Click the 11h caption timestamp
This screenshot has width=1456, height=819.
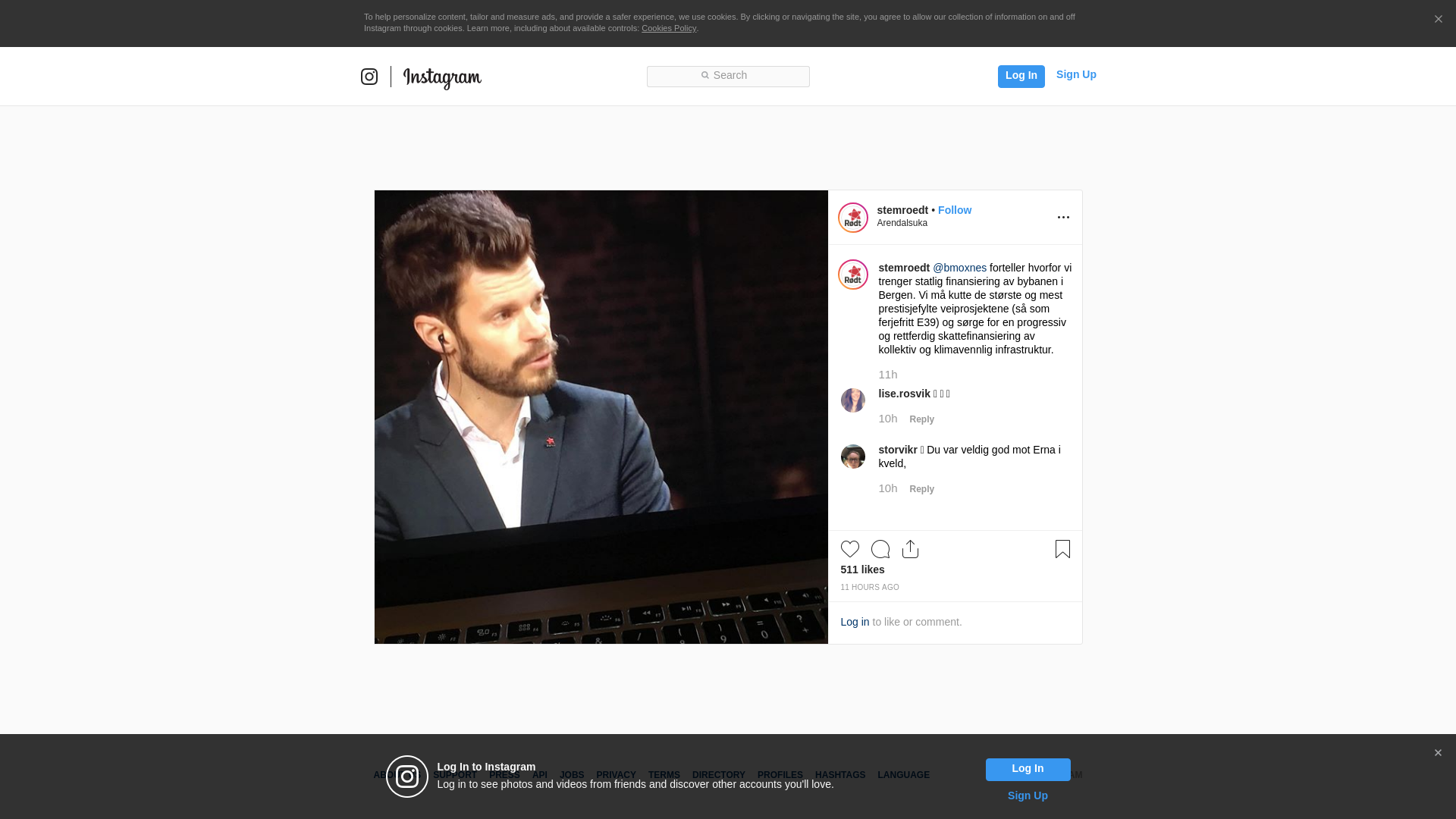tap(888, 375)
